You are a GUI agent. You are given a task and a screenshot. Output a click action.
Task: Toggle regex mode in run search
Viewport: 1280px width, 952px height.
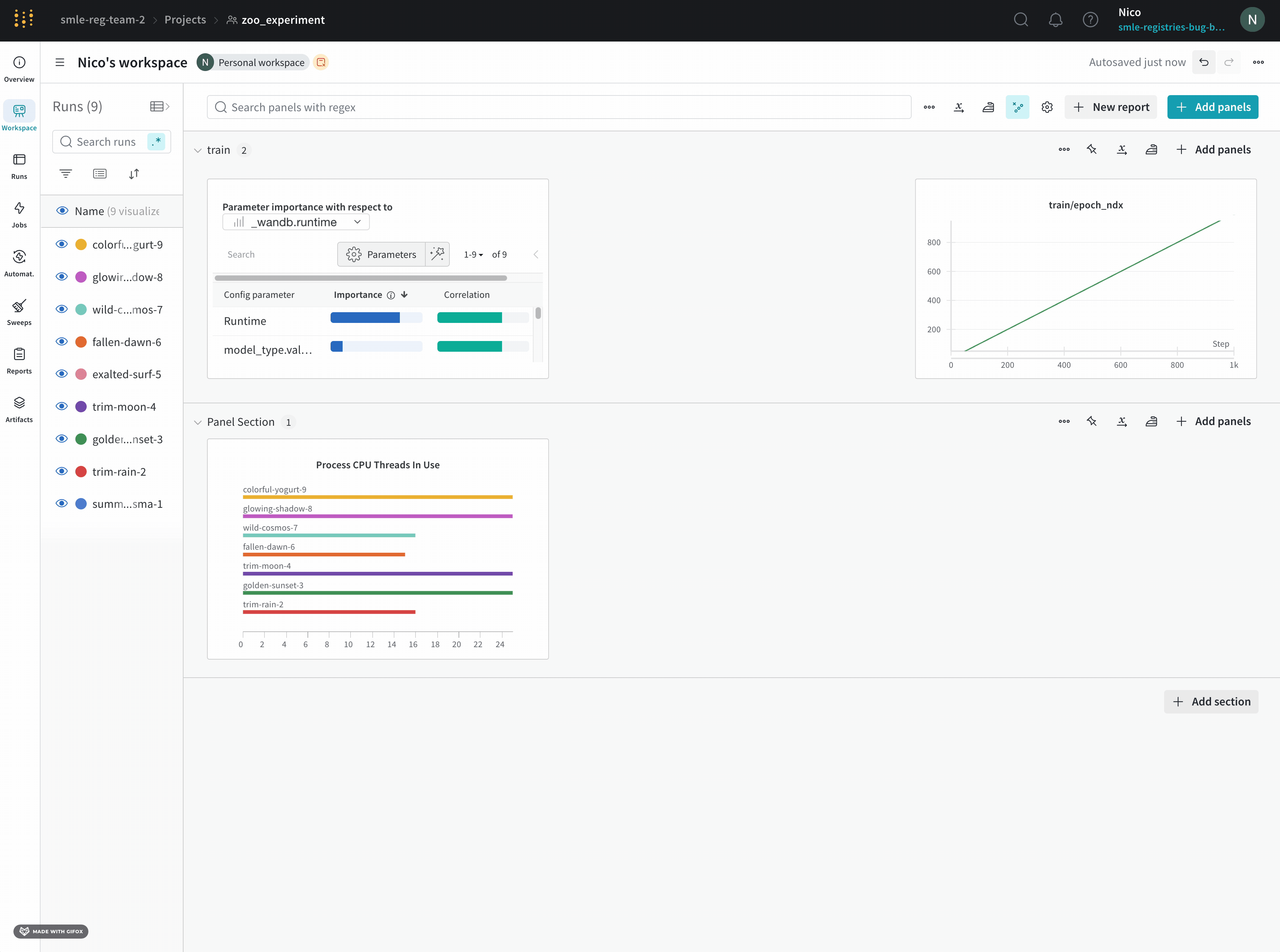(x=156, y=142)
